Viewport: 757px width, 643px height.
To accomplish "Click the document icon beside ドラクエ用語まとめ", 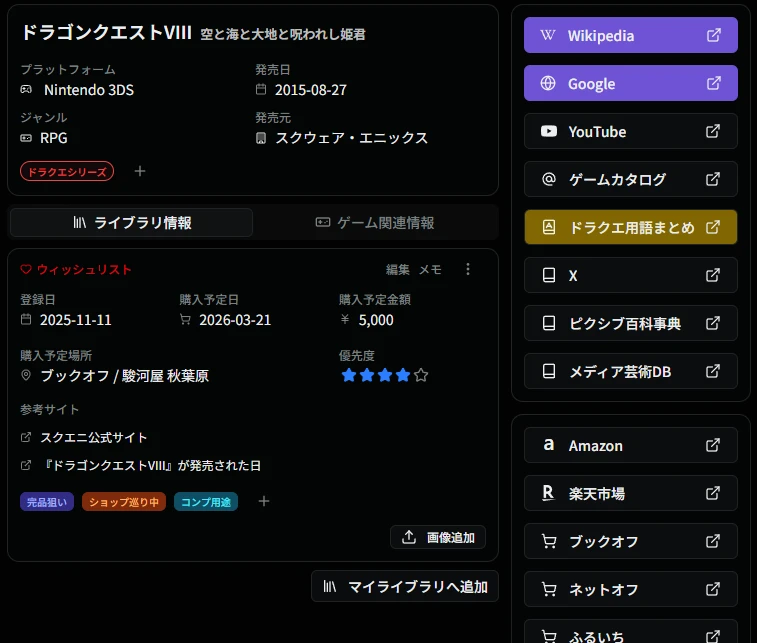I will [548, 227].
